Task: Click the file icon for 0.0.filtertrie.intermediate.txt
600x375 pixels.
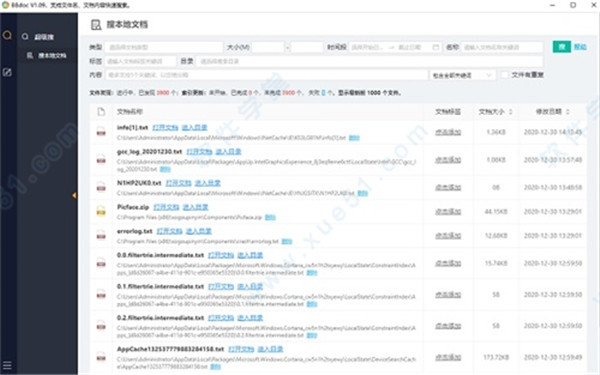Action: tap(101, 263)
